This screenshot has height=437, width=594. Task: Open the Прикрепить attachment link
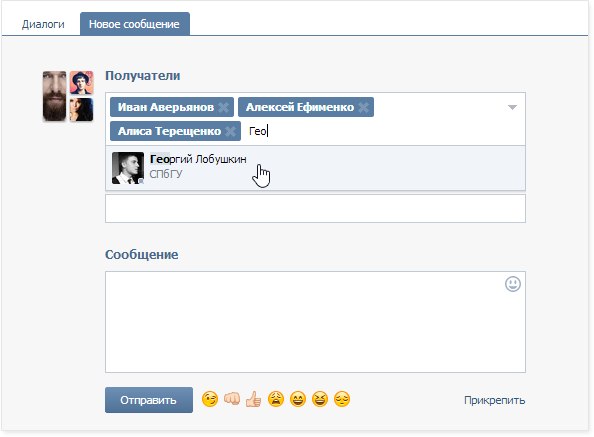(x=494, y=400)
